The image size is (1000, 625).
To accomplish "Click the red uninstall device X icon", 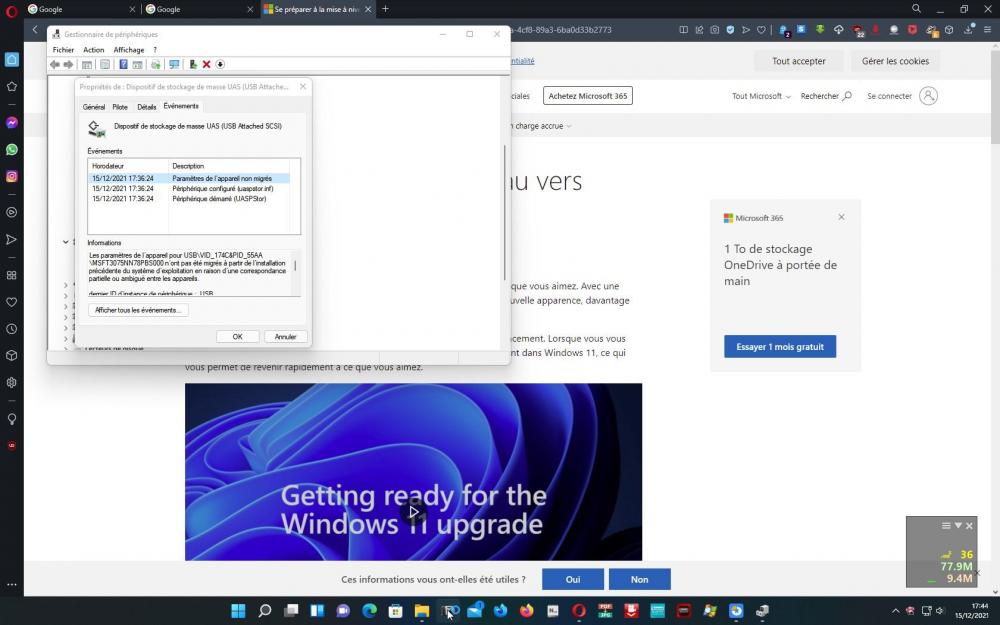I will pyautogui.click(x=206, y=65).
